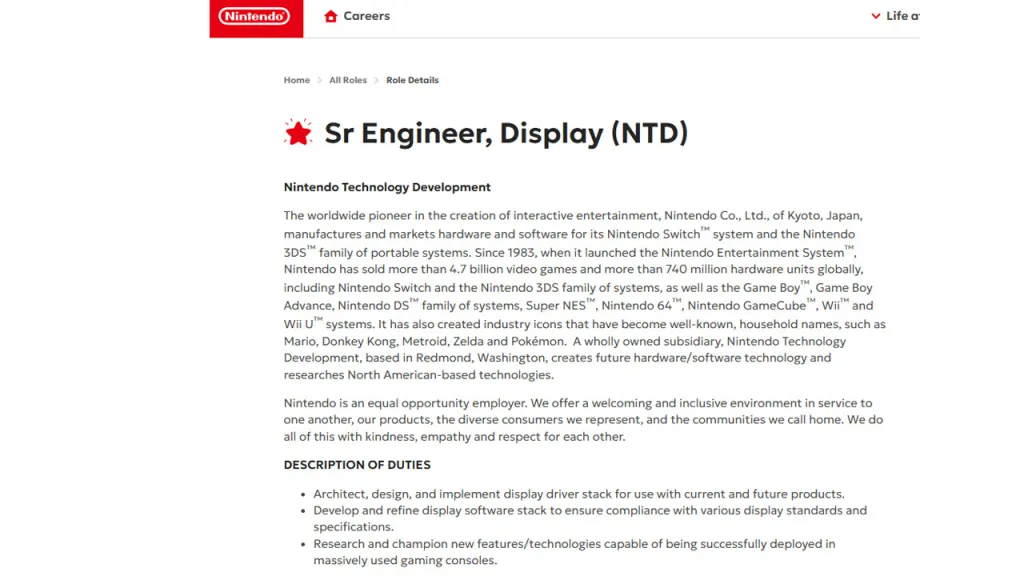1024x576 pixels.
Task: Expand the Life at dropdown chevron
Action: [x=876, y=16]
